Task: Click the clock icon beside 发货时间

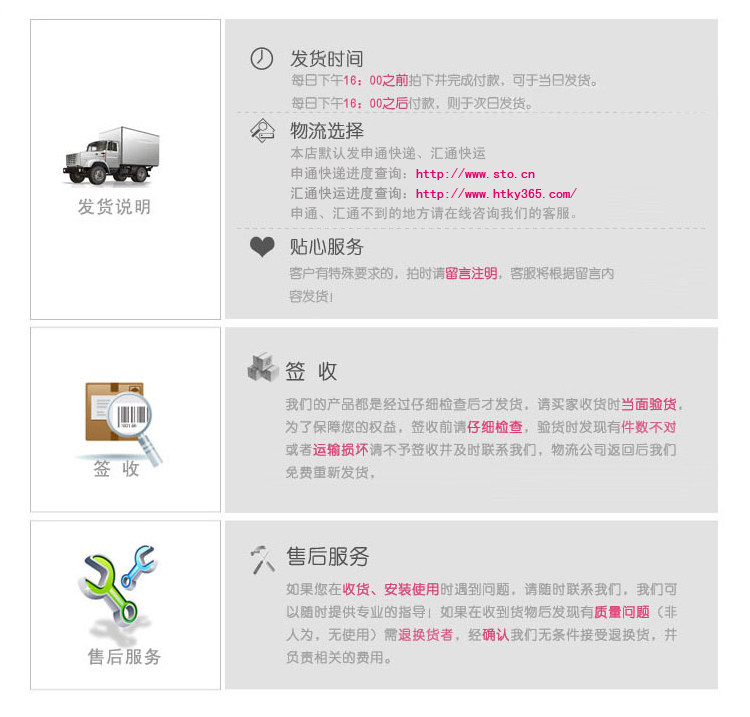Action: pos(262,58)
